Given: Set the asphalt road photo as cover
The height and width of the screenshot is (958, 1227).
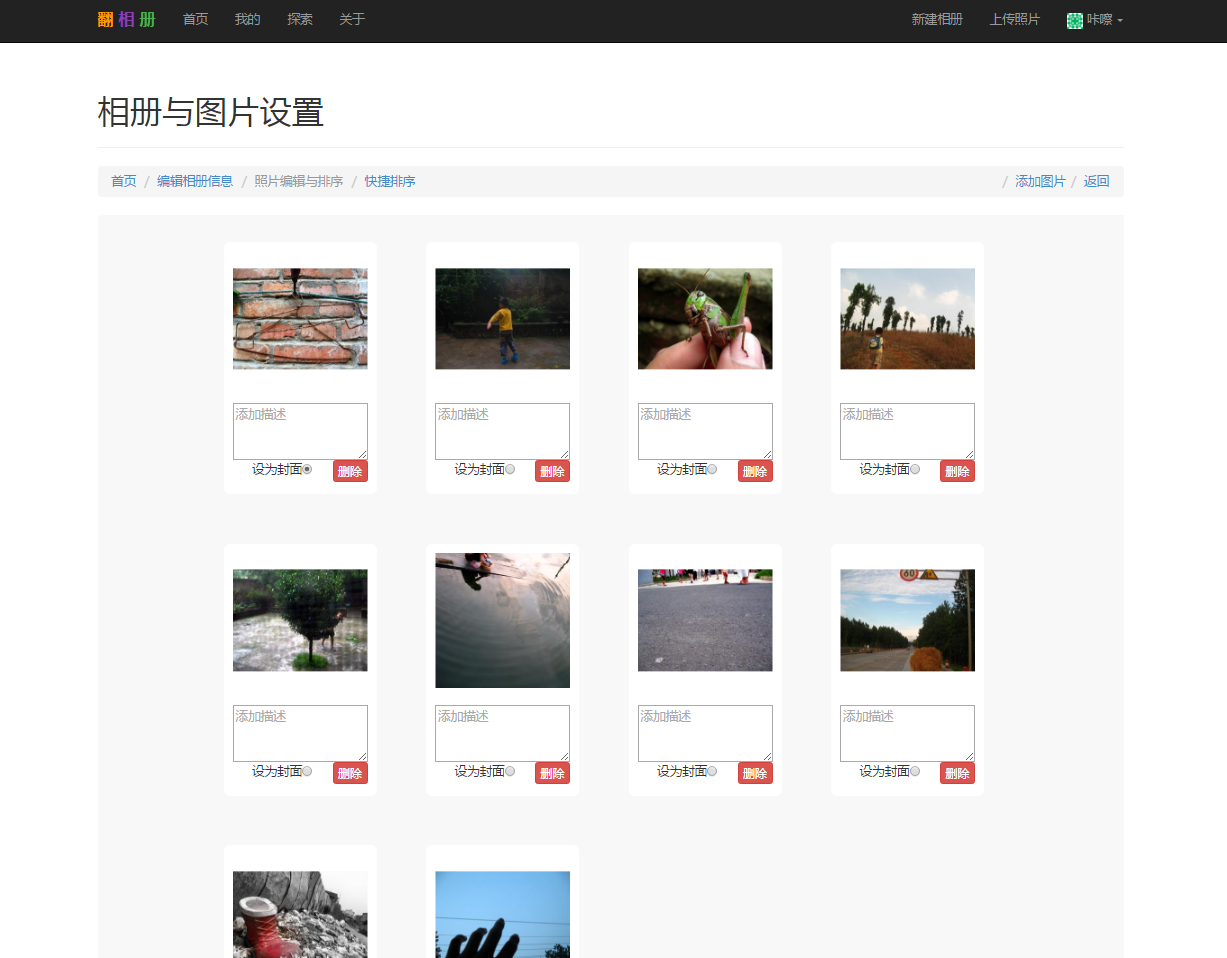Looking at the screenshot, I should (x=712, y=771).
